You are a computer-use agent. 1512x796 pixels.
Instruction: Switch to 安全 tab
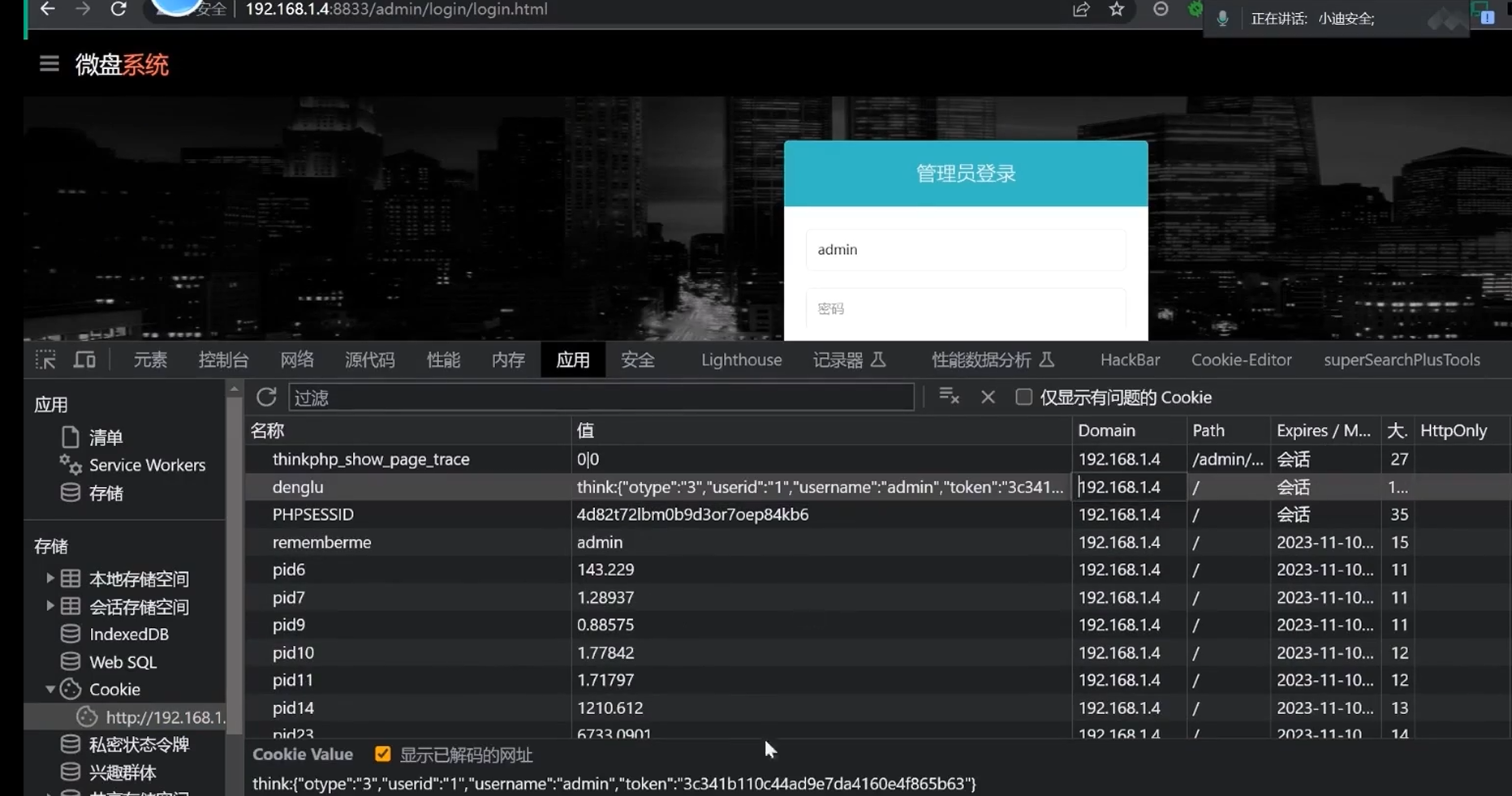[638, 359]
